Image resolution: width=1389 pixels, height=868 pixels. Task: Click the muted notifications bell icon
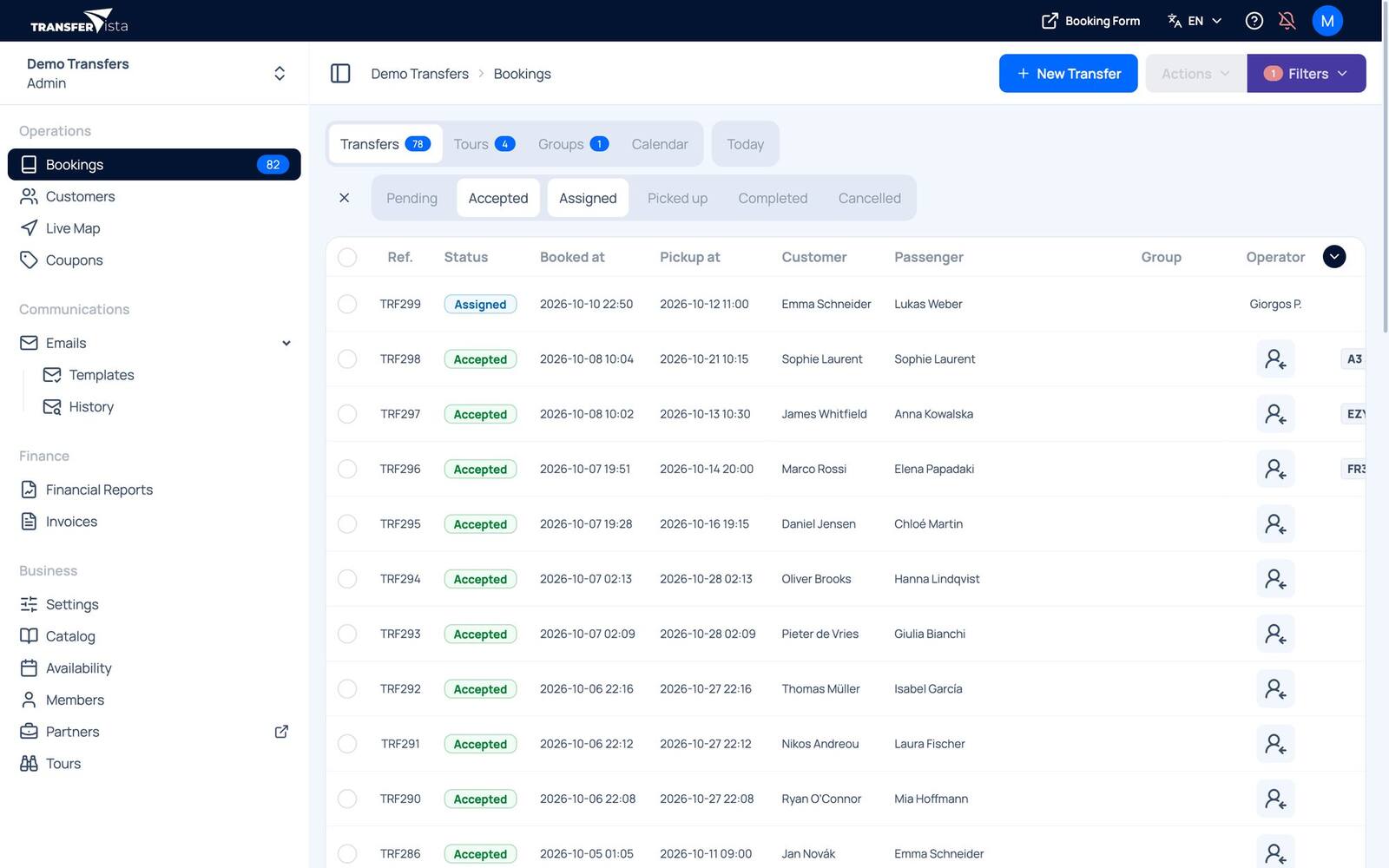[1287, 21]
